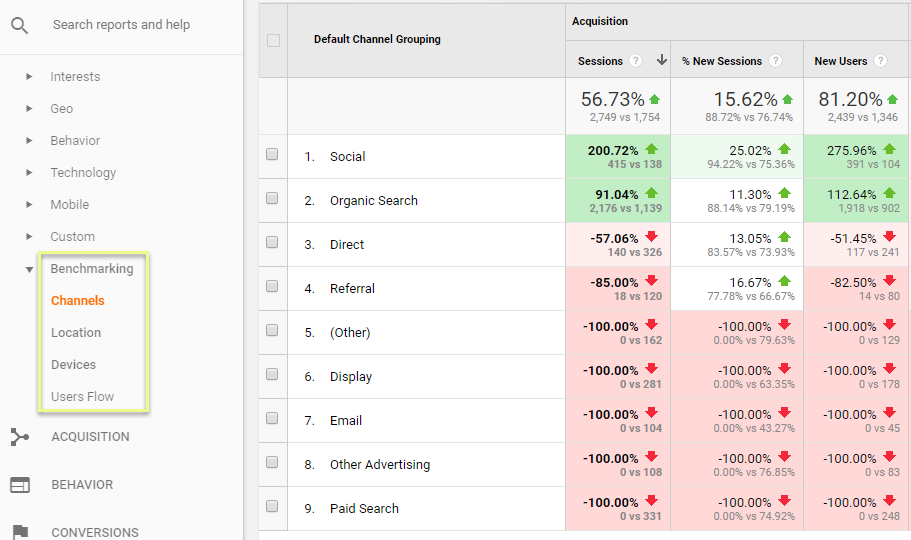Viewport: 911px width, 540px height.
Task: Open the Devices benchmarking report
Action: (73, 364)
